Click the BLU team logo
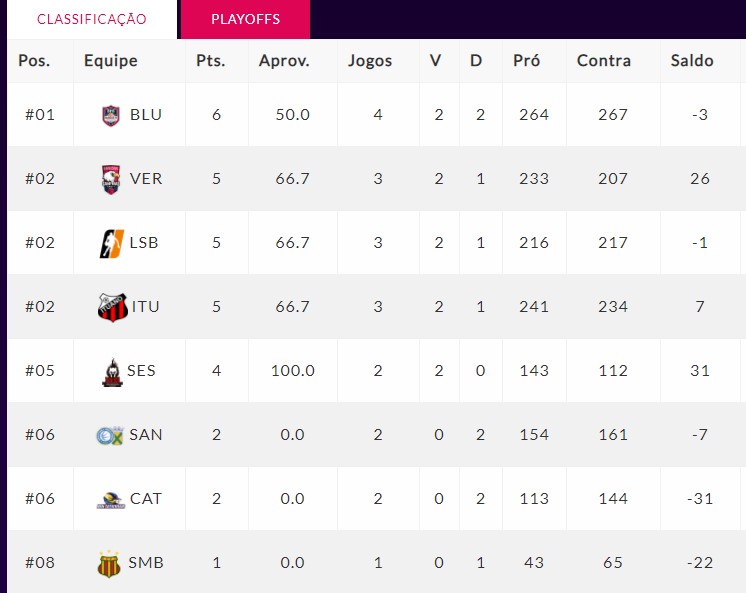This screenshot has height=593, width=746. [x=111, y=115]
